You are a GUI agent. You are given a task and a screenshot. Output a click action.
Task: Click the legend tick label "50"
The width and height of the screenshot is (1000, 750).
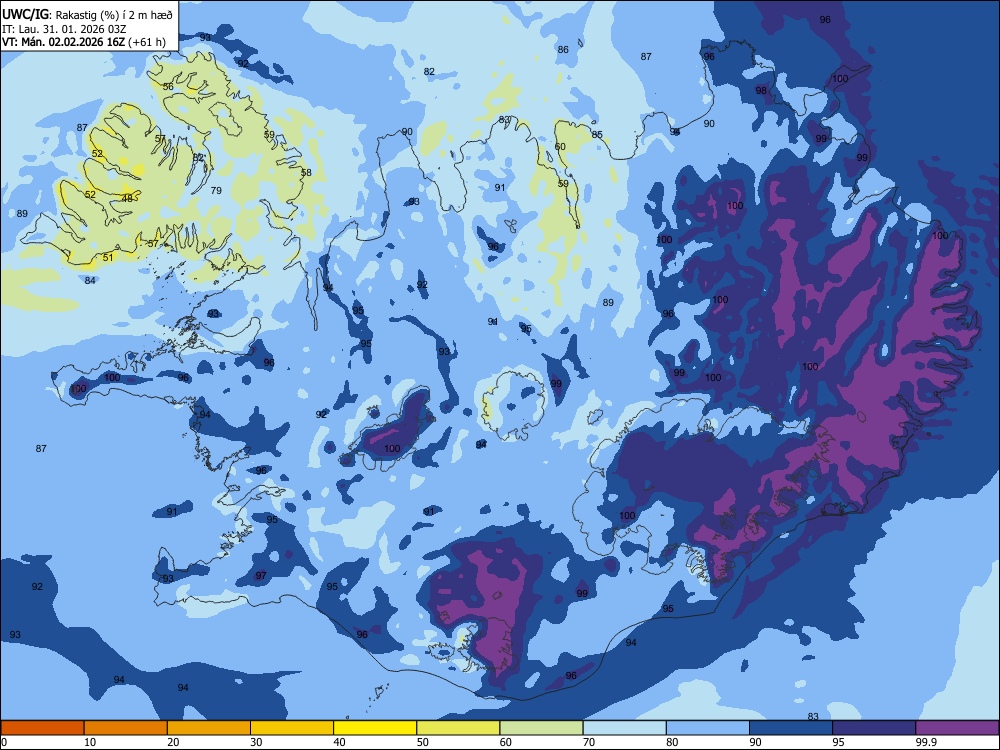tap(422, 742)
